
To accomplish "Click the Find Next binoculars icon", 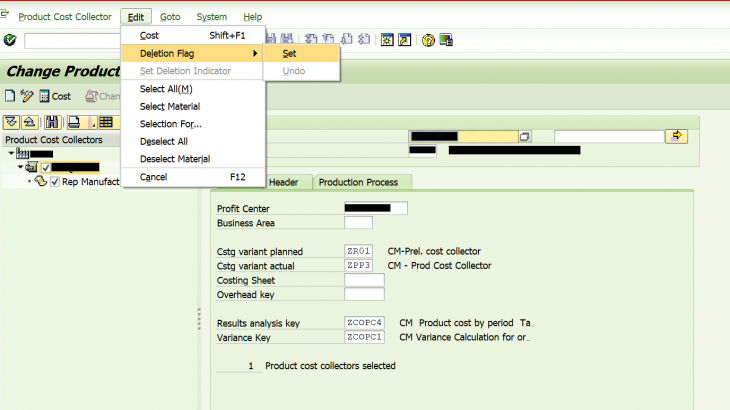I will (x=287, y=40).
